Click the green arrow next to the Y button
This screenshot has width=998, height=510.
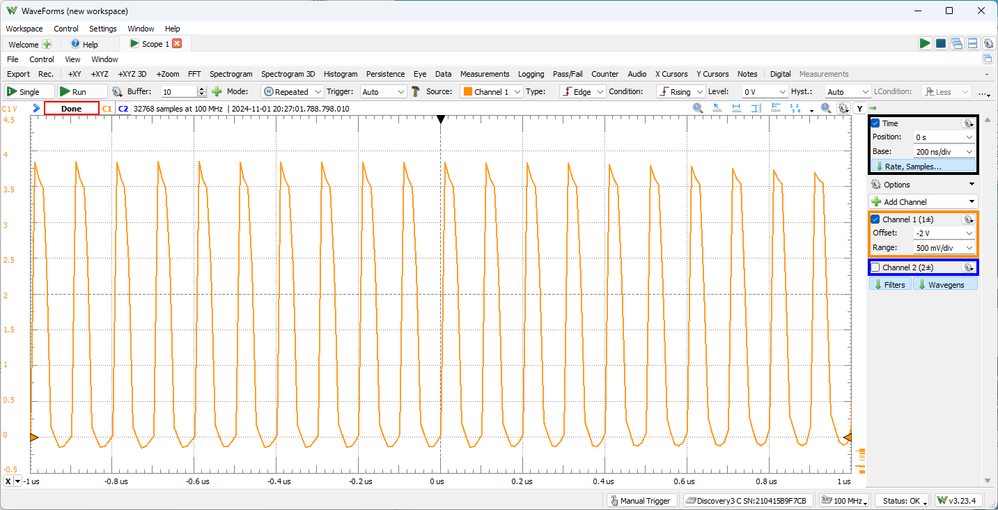873,109
